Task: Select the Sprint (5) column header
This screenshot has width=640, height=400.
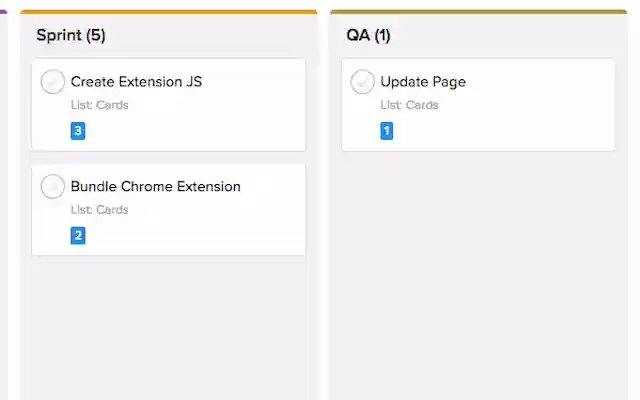Action: (x=71, y=36)
